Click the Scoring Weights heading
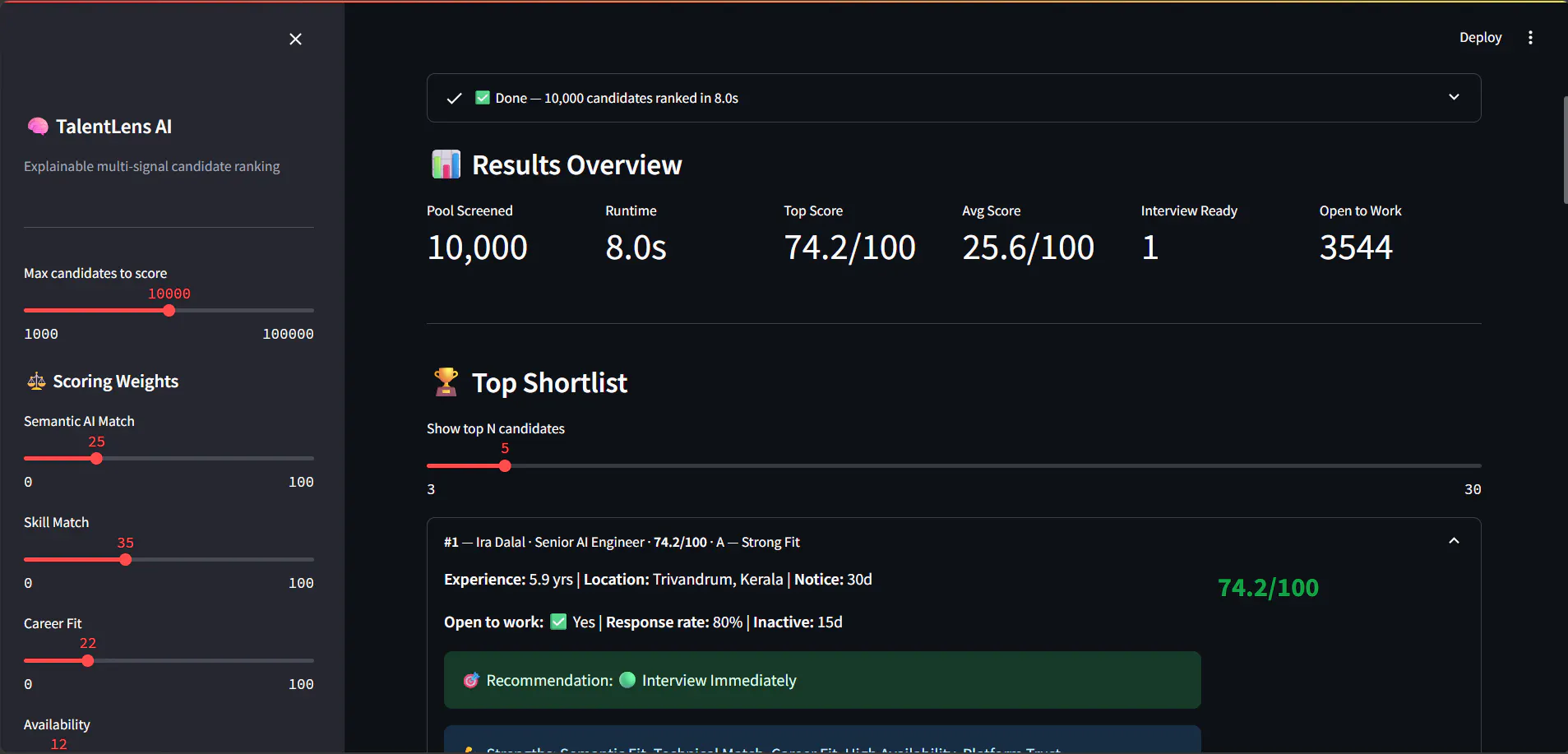This screenshot has width=1568, height=754. 115,382
